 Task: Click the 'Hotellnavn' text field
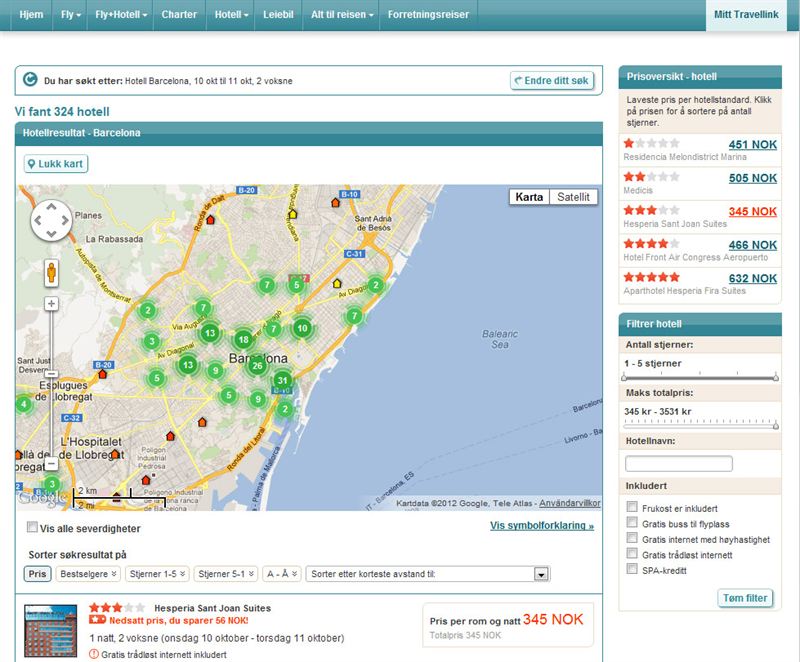678,464
